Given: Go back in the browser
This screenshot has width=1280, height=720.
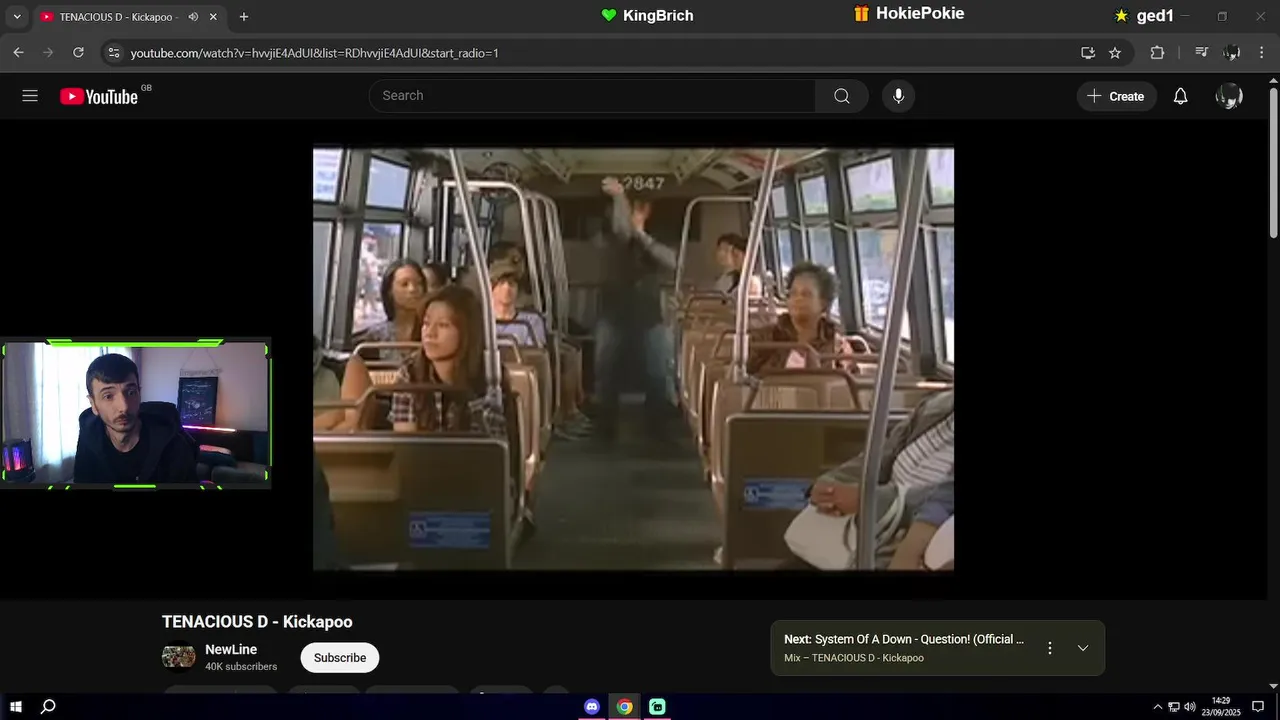Looking at the screenshot, I should tap(18, 53).
